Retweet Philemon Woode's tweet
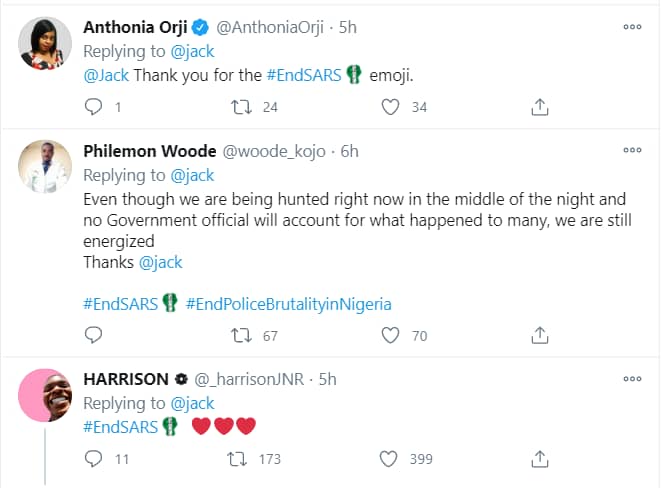Viewport: 662px width, 488px height. [x=241, y=335]
